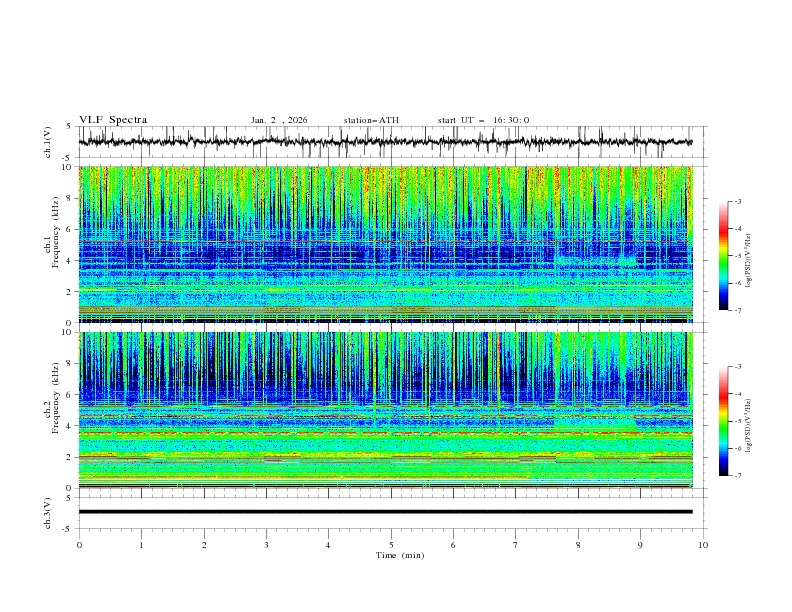The image size is (792, 612).
Task: Click the ch.2 color bar 'log(PSD)(V²/Hz)' label
Action: pyautogui.click(x=749, y=426)
